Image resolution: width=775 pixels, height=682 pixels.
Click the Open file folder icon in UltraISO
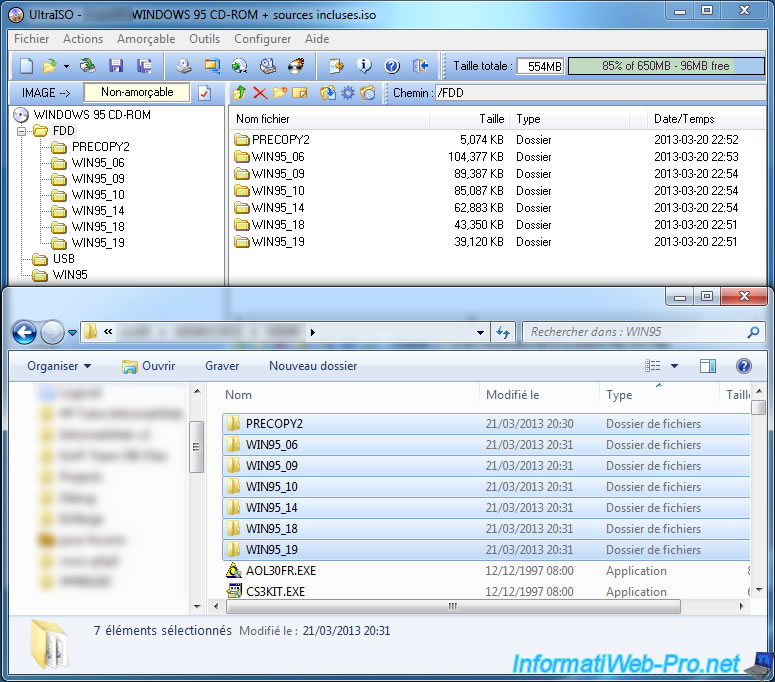click(x=49, y=66)
